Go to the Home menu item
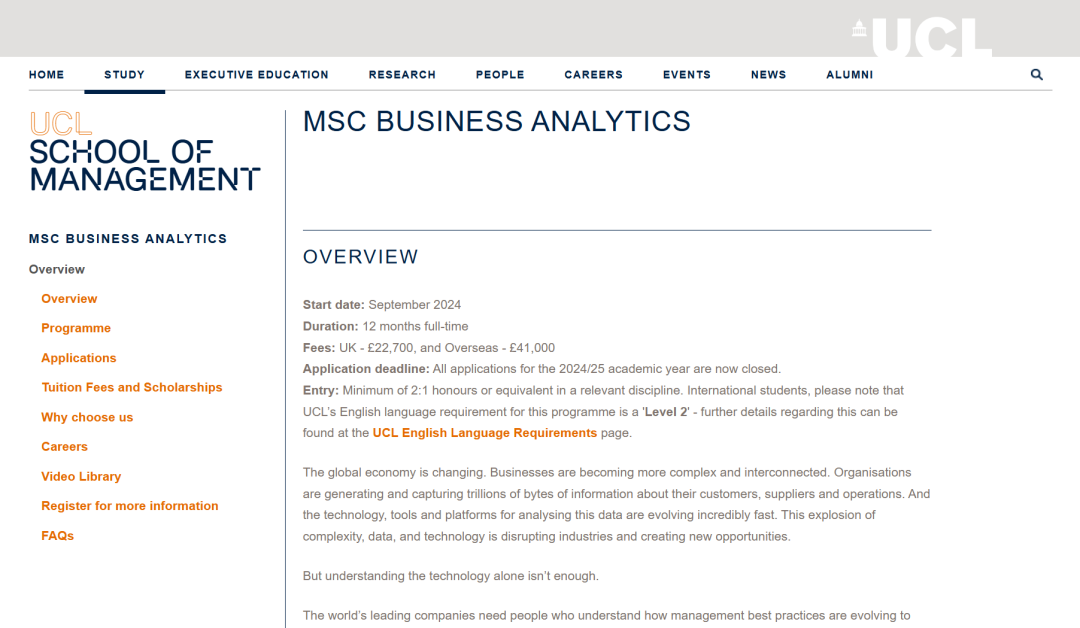1080x628 pixels. click(x=46, y=74)
